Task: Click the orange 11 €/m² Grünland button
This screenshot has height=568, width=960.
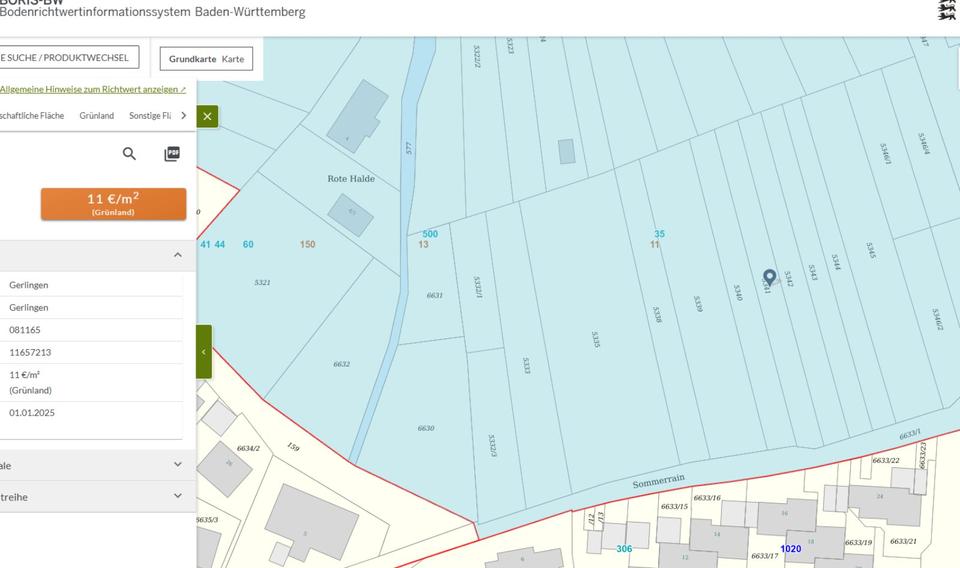Action: [x=113, y=204]
